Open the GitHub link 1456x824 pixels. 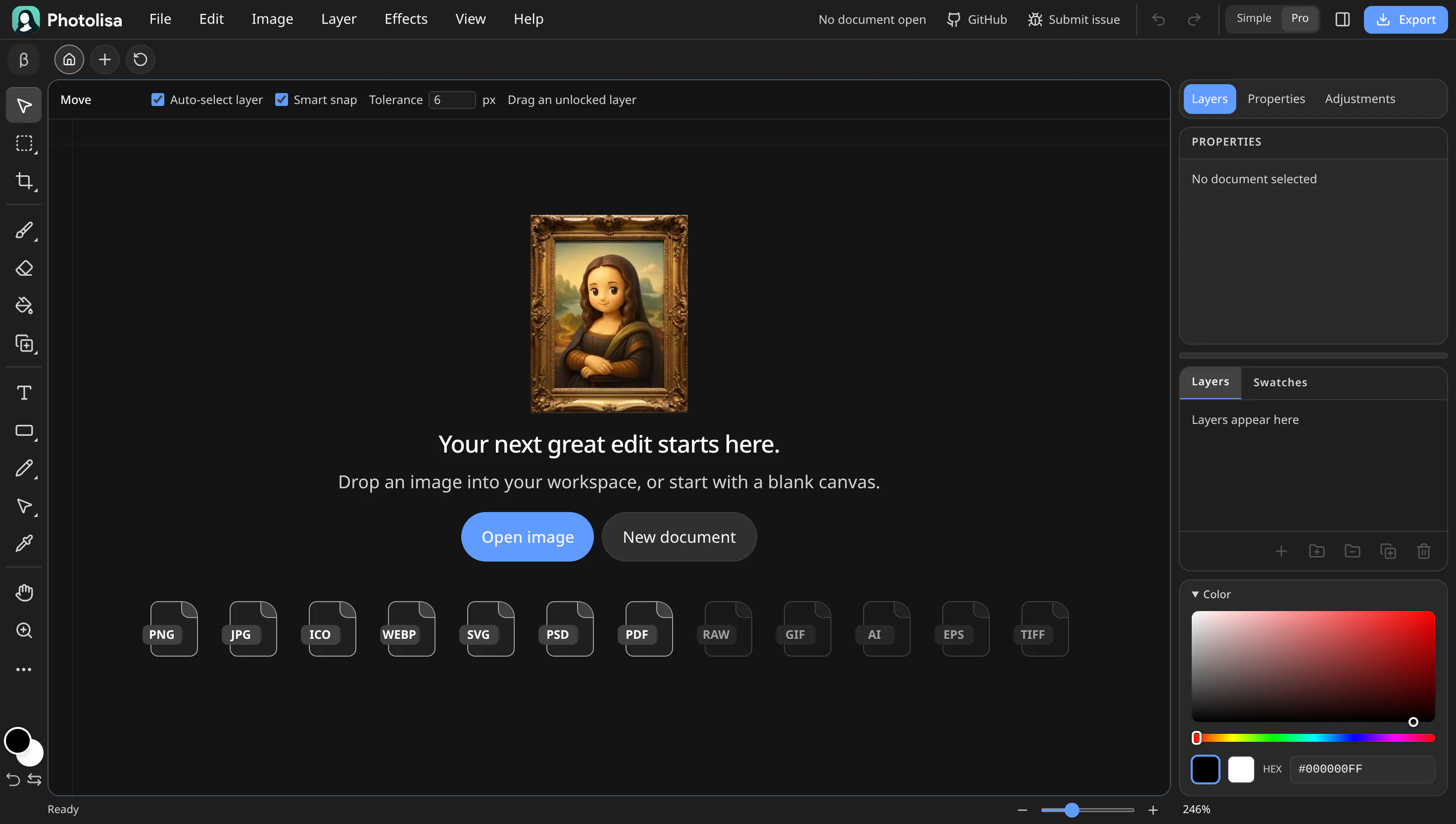976,19
